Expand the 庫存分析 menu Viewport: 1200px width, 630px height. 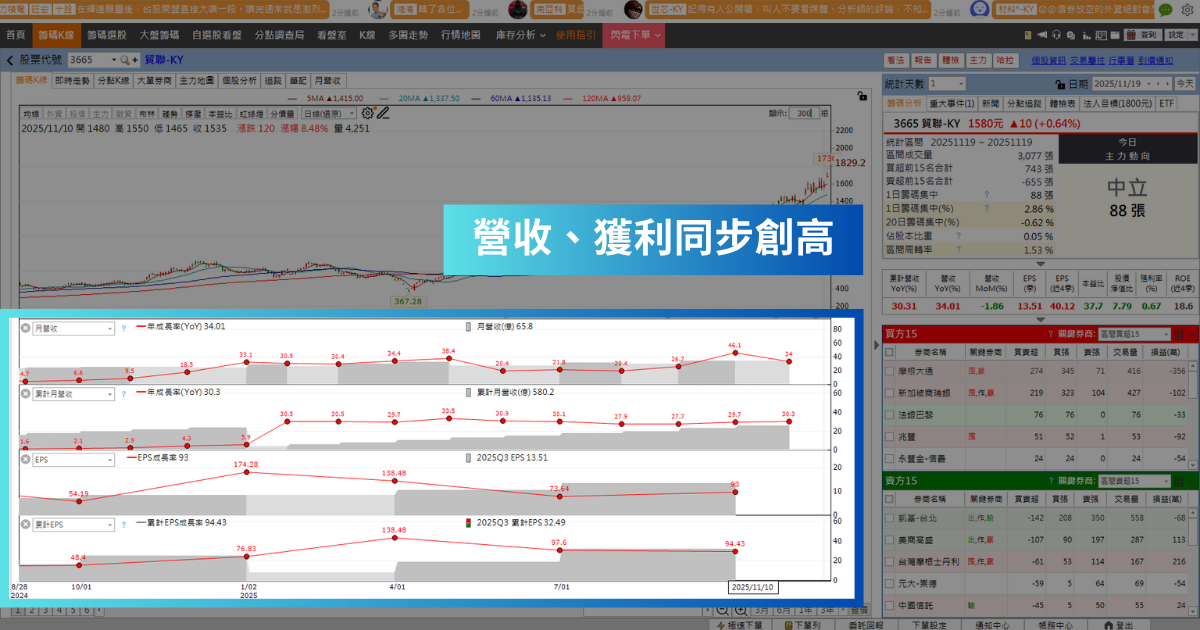(520, 35)
